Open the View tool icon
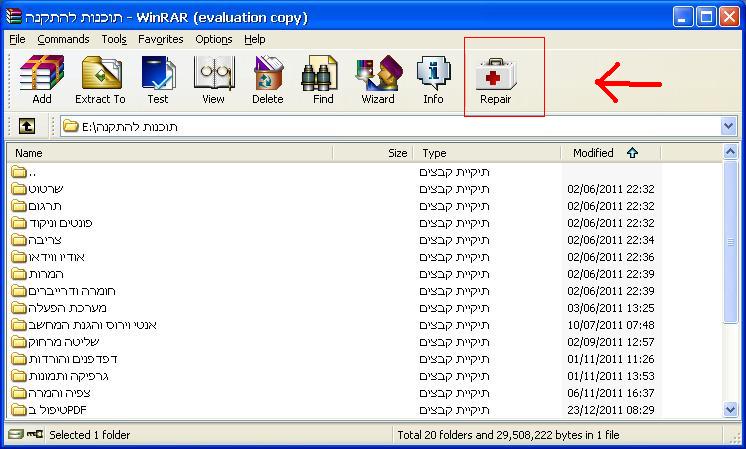Image resolution: width=746 pixels, height=449 pixels. pyautogui.click(x=214, y=72)
